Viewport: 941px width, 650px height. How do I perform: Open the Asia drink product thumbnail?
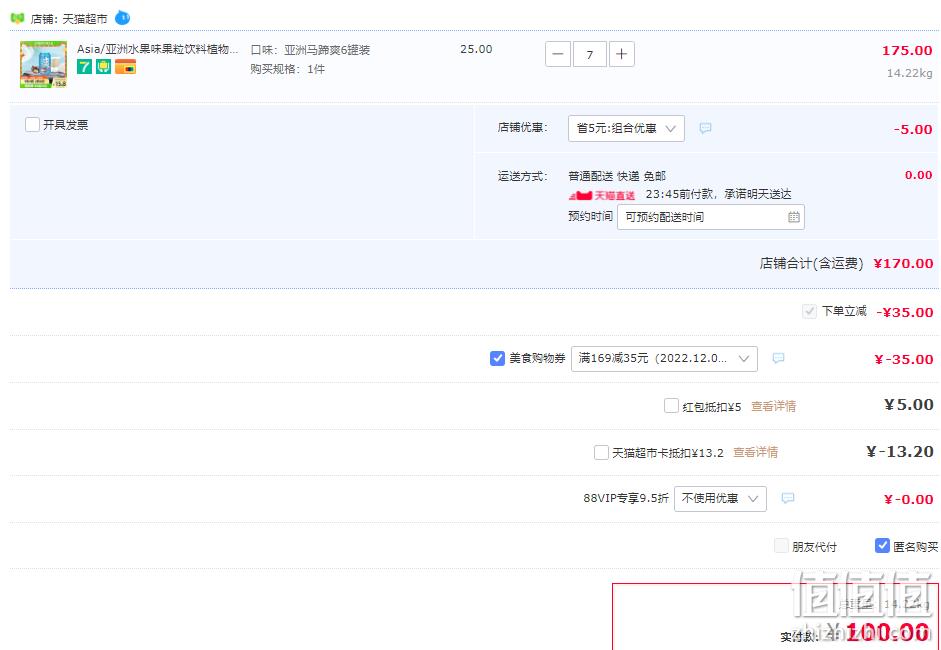43,64
